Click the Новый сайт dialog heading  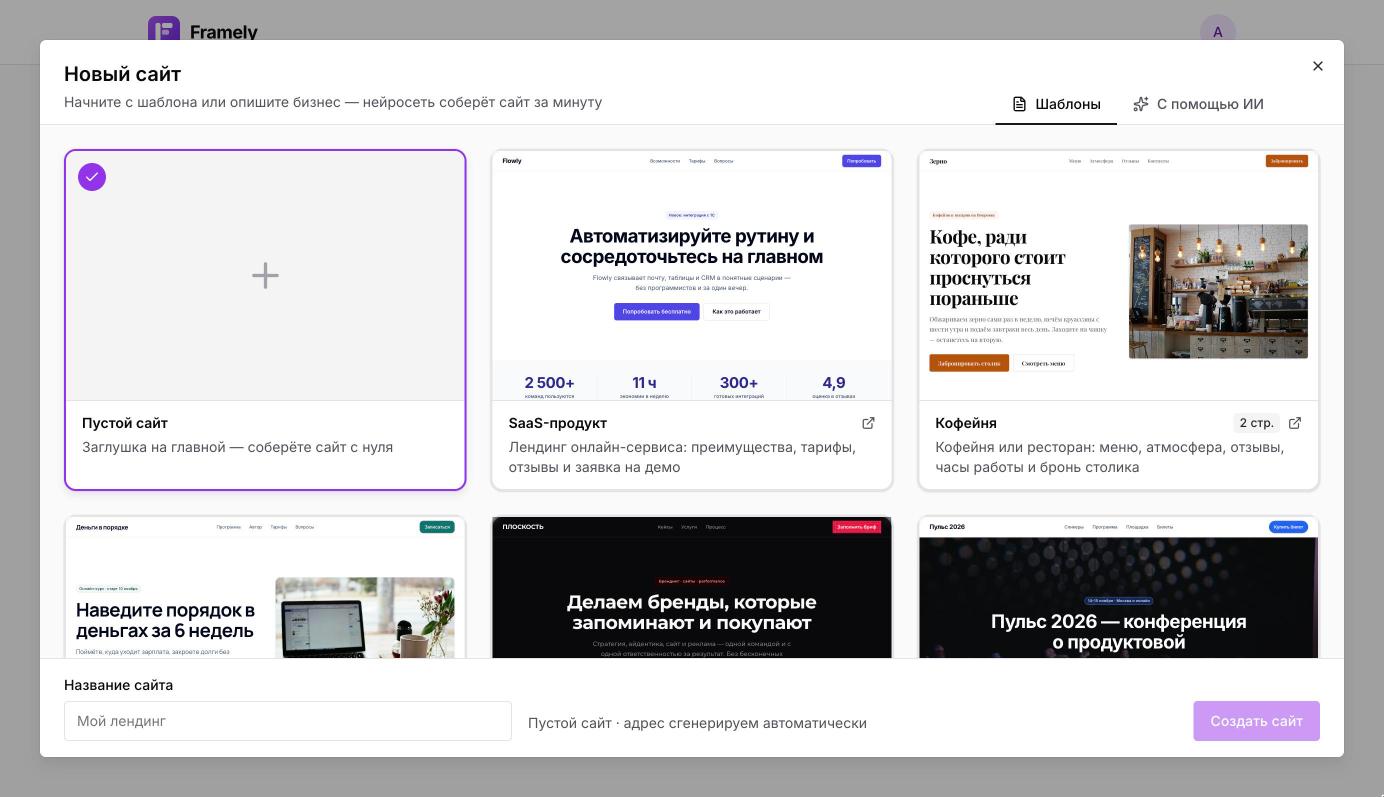click(x=122, y=74)
